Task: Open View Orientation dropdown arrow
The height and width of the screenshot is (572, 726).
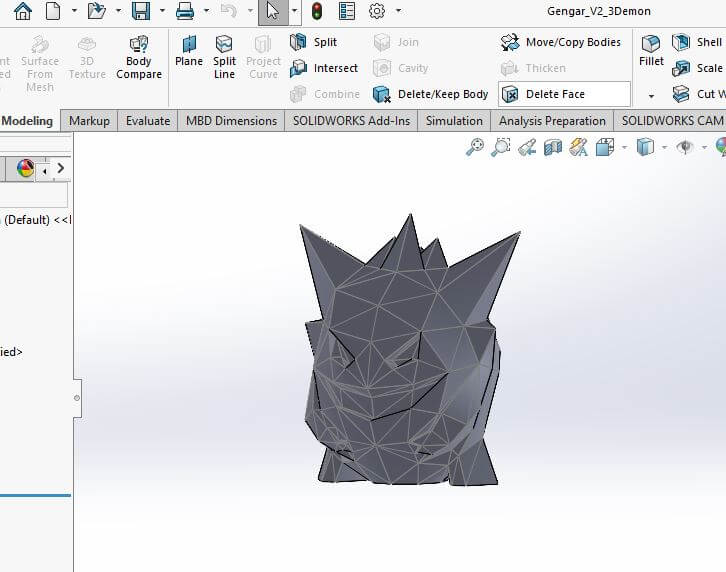Action: pyautogui.click(x=624, y=147)
